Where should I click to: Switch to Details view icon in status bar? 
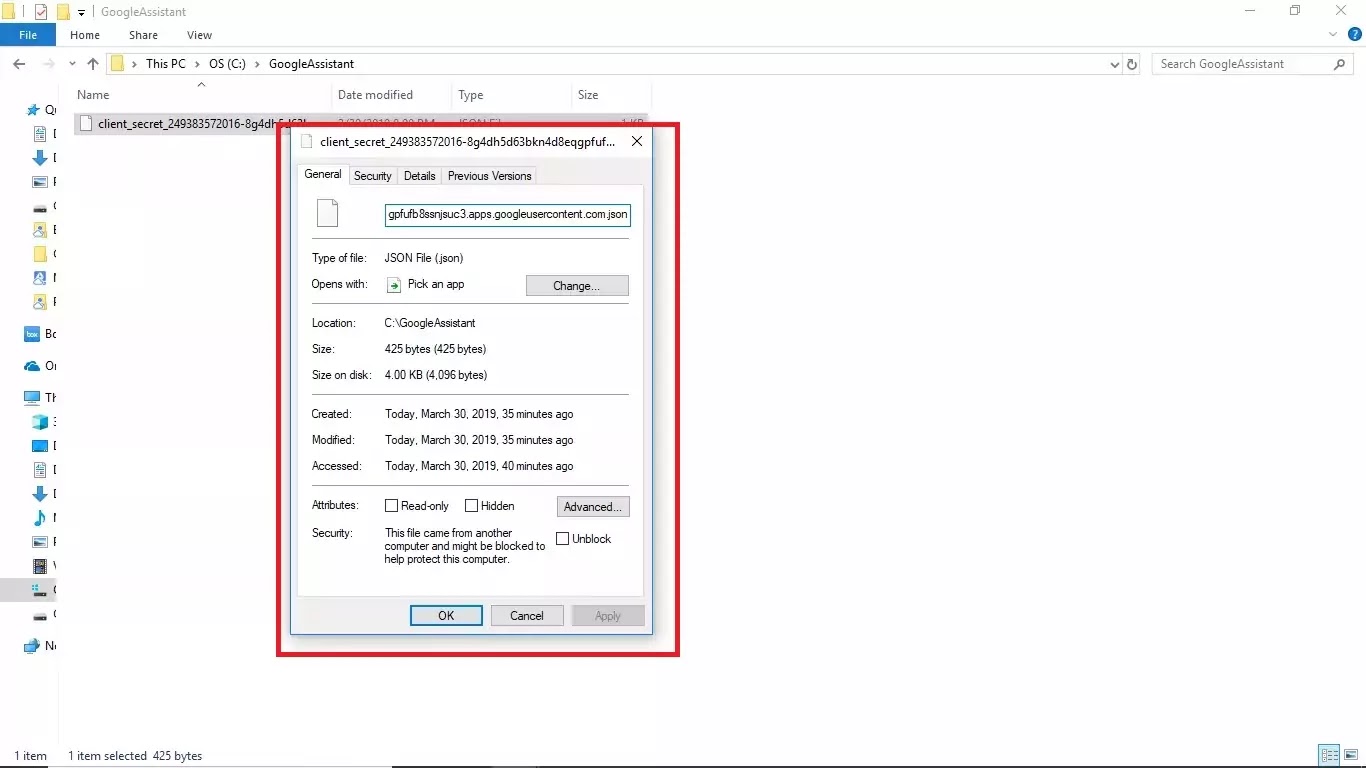tap(1330, 755)
